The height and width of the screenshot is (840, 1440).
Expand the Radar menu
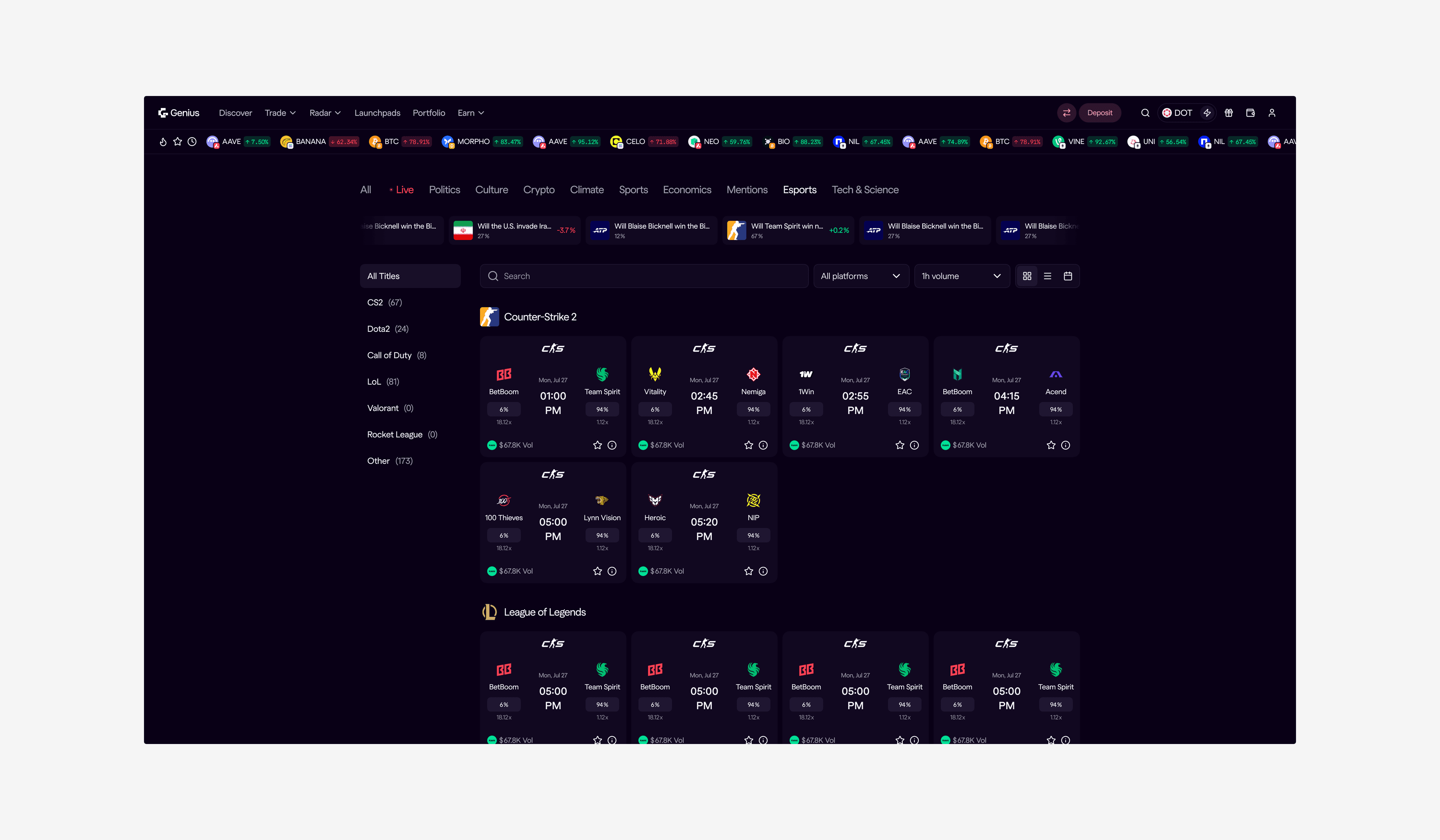tap(325, 112)
